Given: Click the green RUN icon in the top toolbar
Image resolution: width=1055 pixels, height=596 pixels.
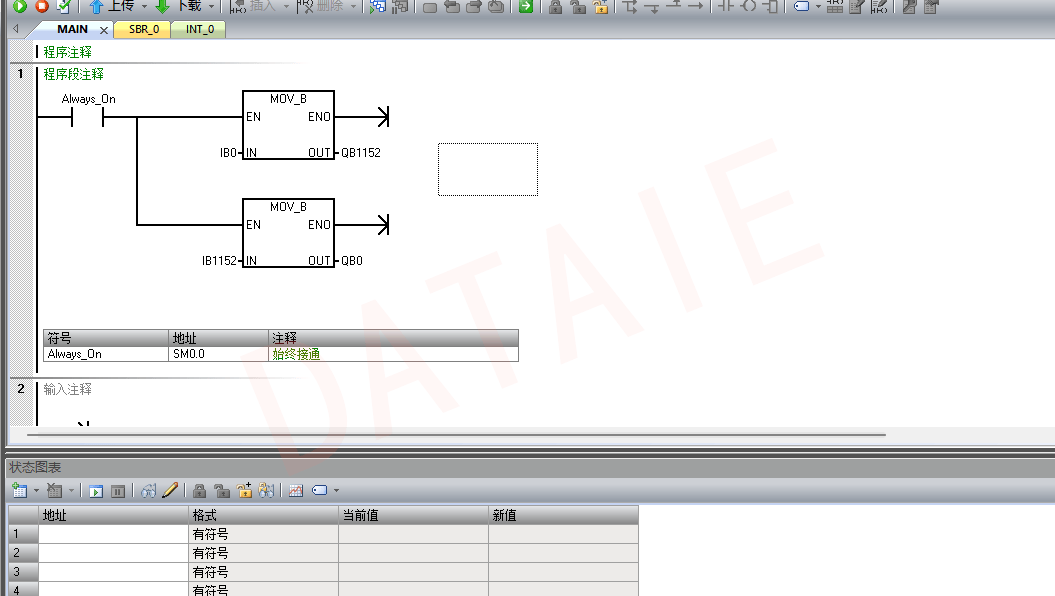Looking at the screenshot, I should pyautogui.click(x=20, y=6).
